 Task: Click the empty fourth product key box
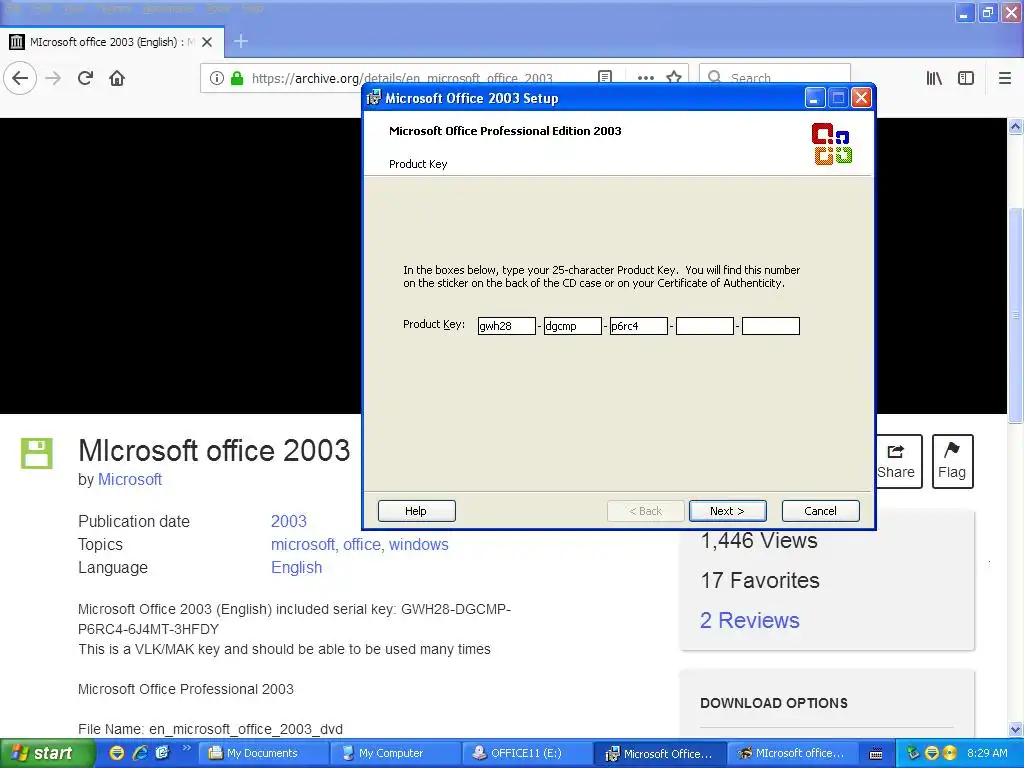(x=705, y=326)
